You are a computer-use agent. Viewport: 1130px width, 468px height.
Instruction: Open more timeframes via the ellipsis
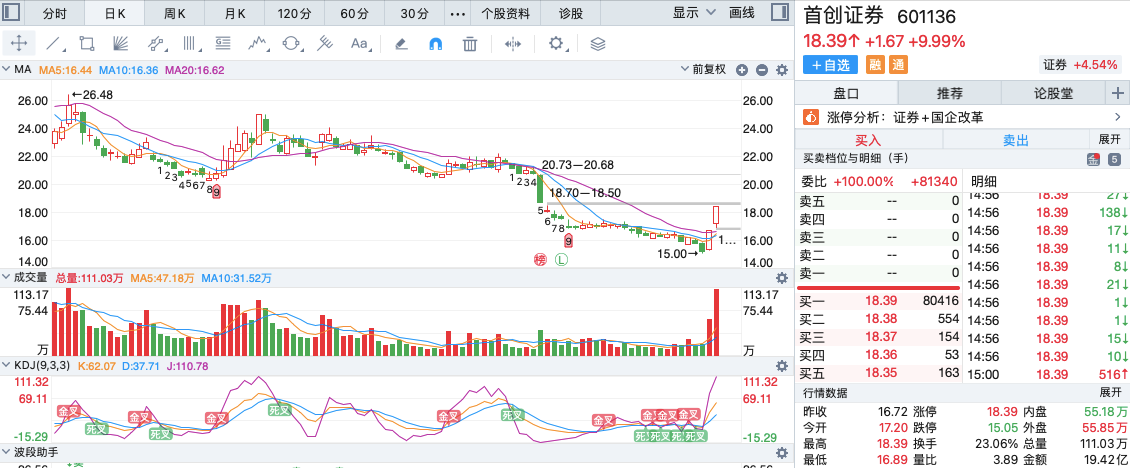coord(457,13)
